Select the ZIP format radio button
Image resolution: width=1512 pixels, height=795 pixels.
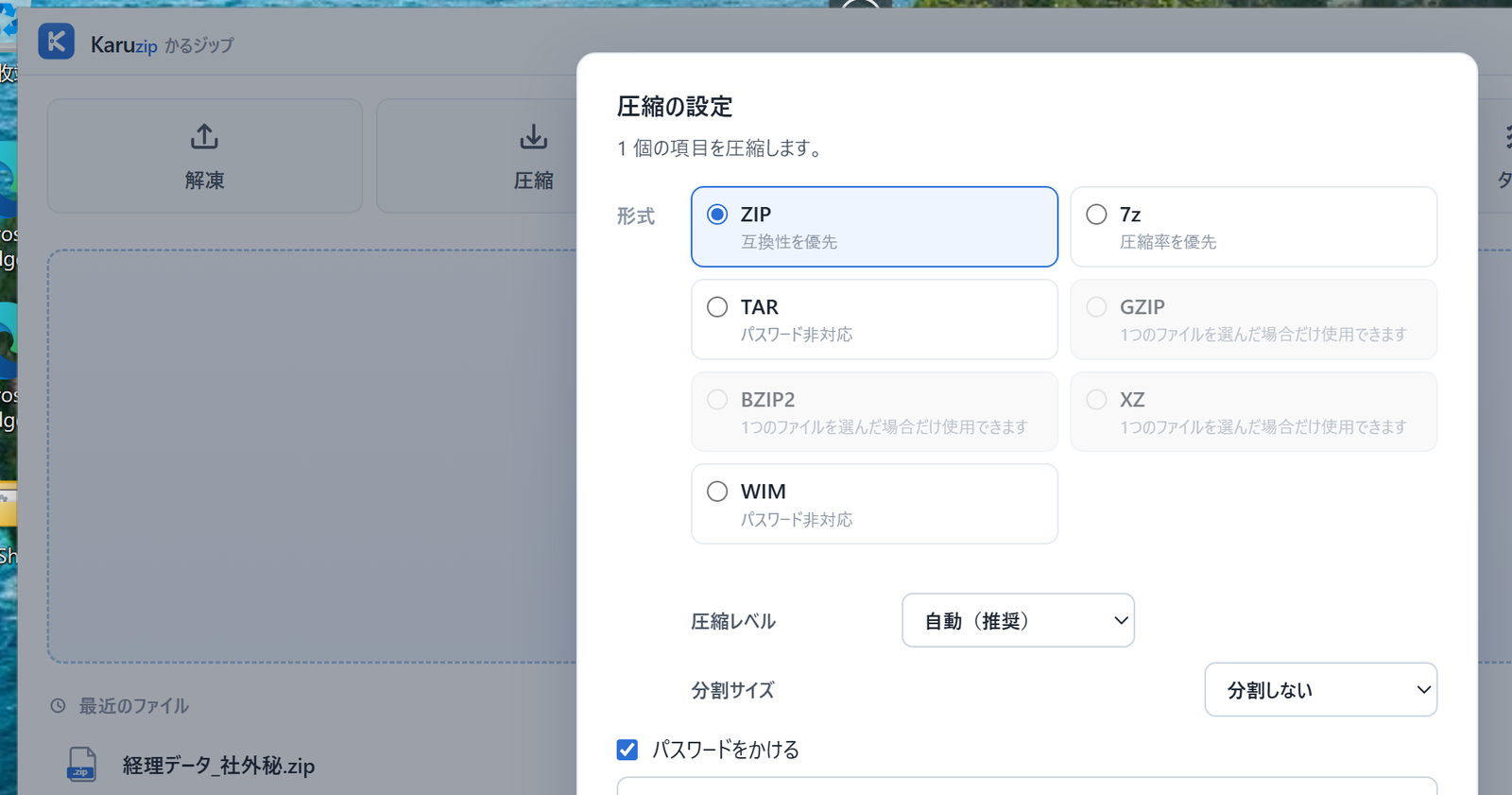717,215
